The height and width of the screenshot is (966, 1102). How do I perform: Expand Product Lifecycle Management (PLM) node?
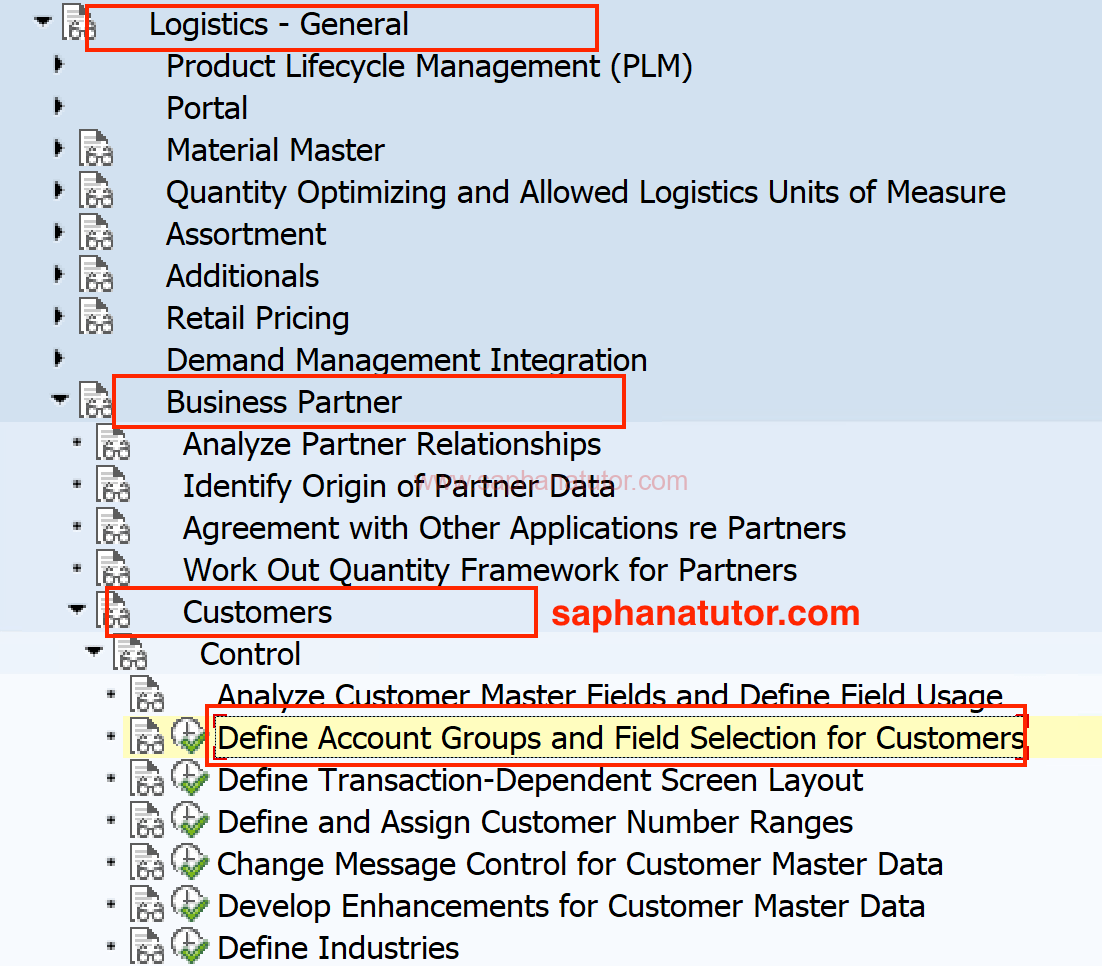(59, 65)
